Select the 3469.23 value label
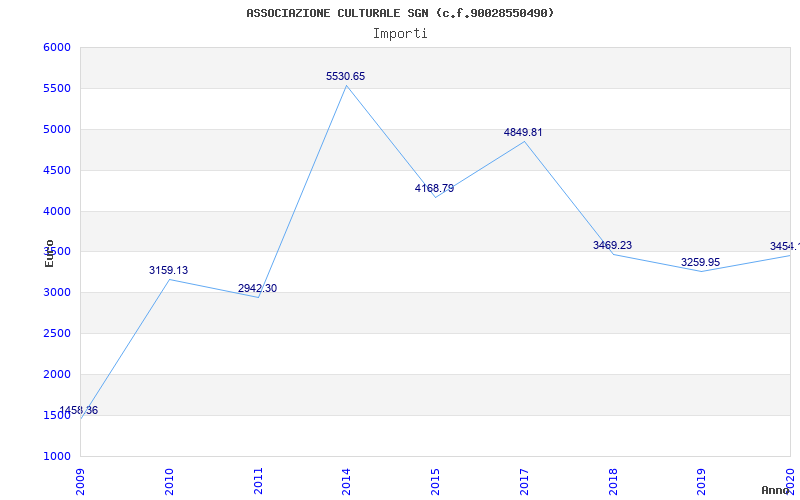Screen dimensions: 800x500 [612, 245]
